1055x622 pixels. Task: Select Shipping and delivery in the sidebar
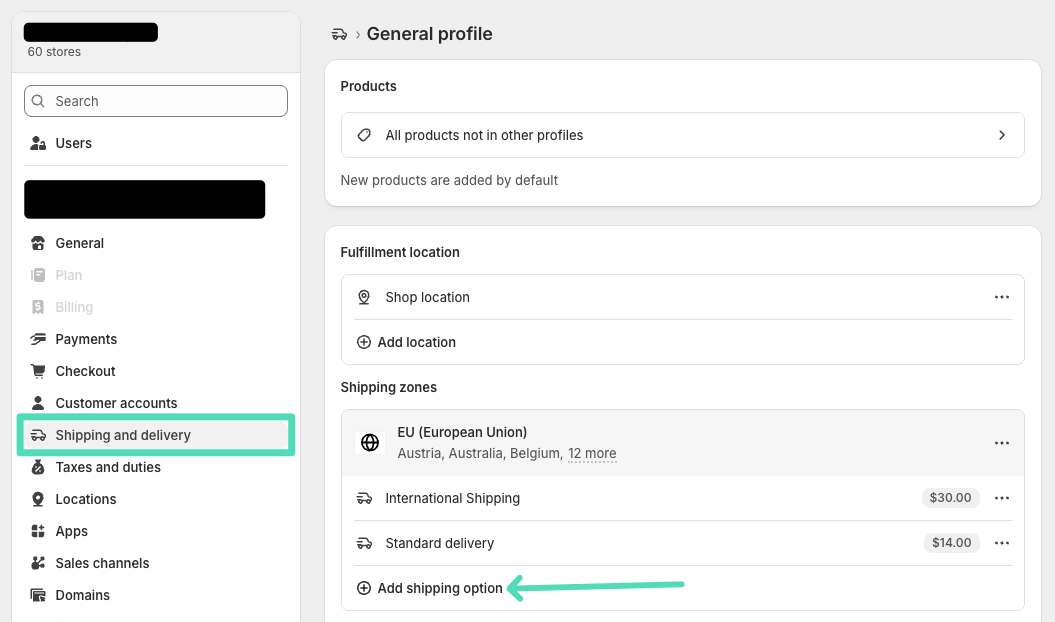click(155, 435)
